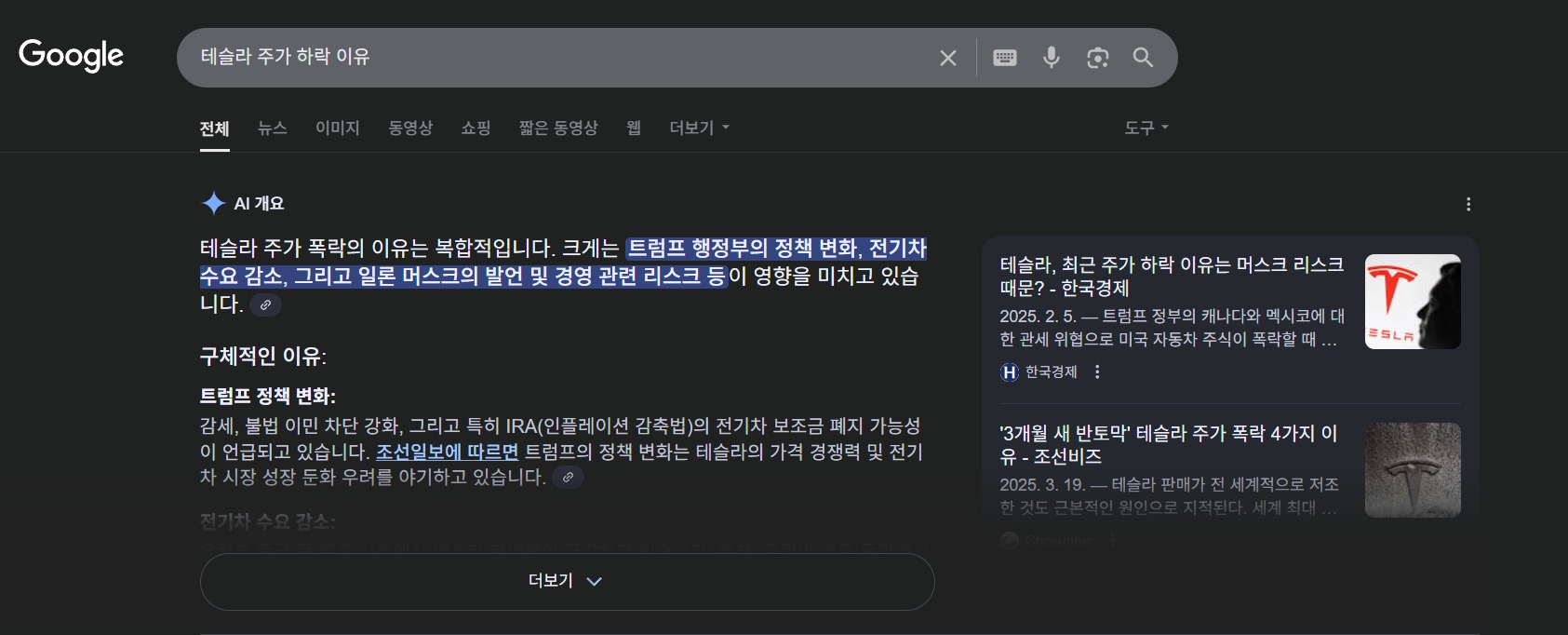1568x635 pixels.
Task: Click source link icon after summary paragraph
Action: click(x=265, y=304)
